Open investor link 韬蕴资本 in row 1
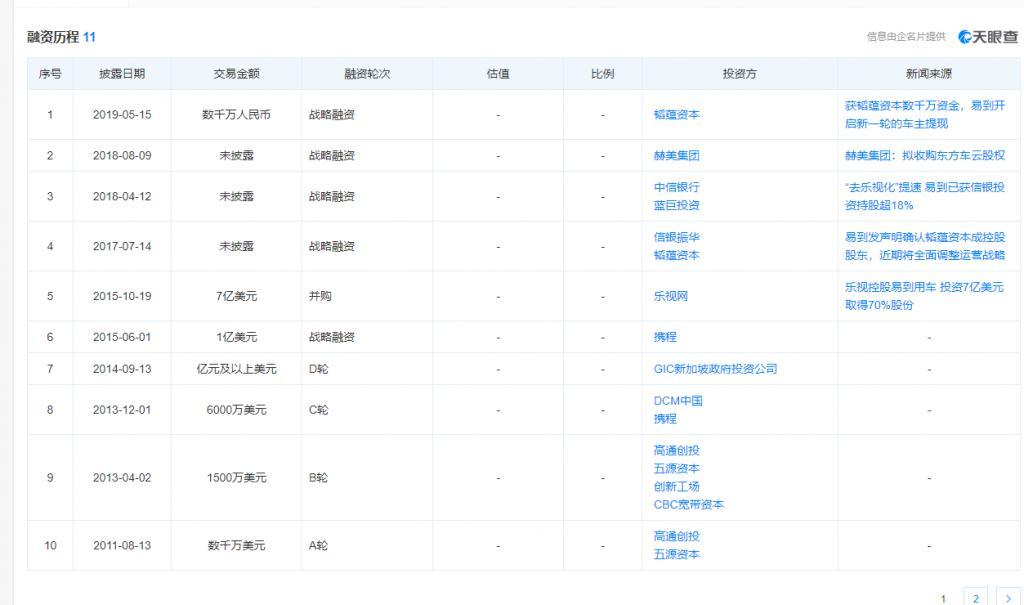The image size is (1024, 605). click(677, 114)
